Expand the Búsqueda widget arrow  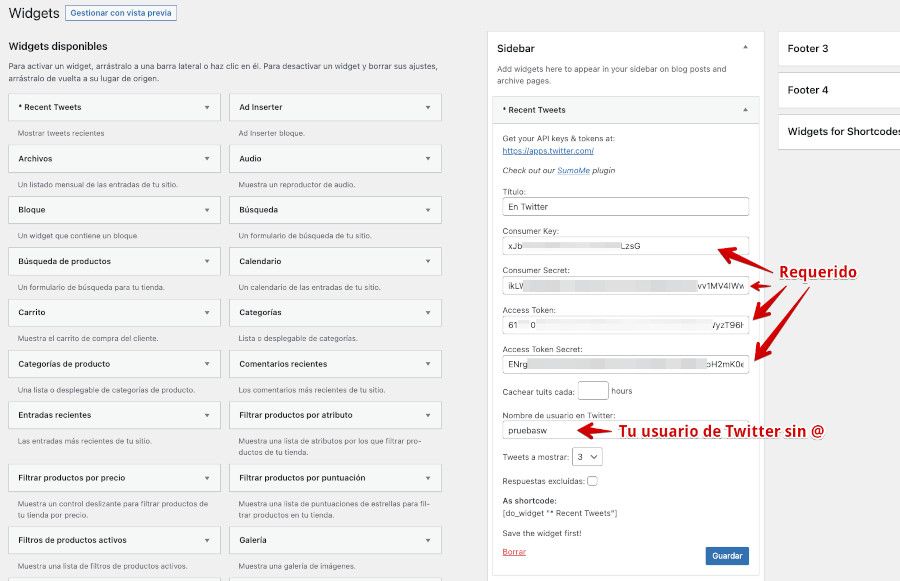428,210
